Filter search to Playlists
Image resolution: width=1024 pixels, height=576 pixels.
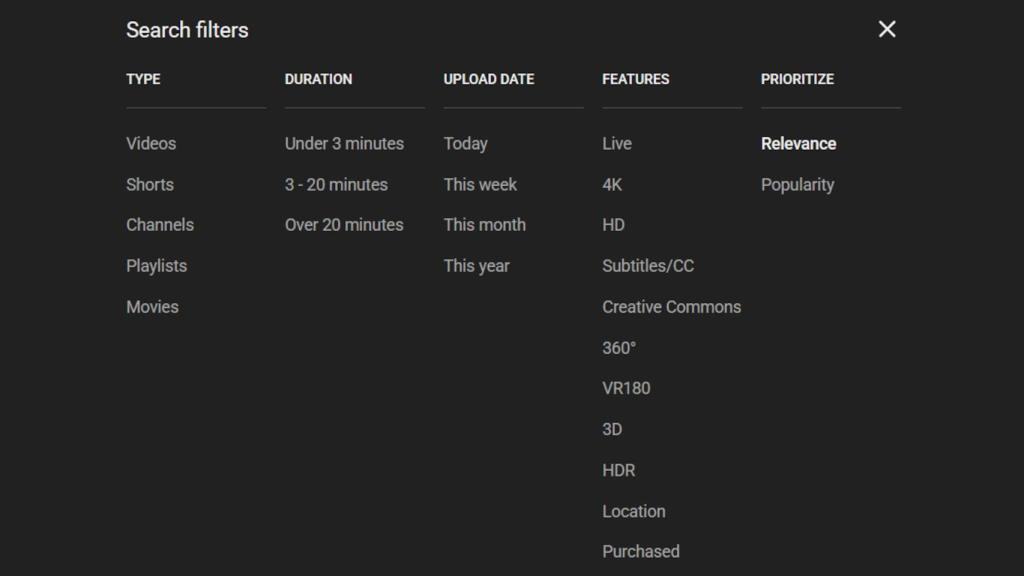pos(158,265)
